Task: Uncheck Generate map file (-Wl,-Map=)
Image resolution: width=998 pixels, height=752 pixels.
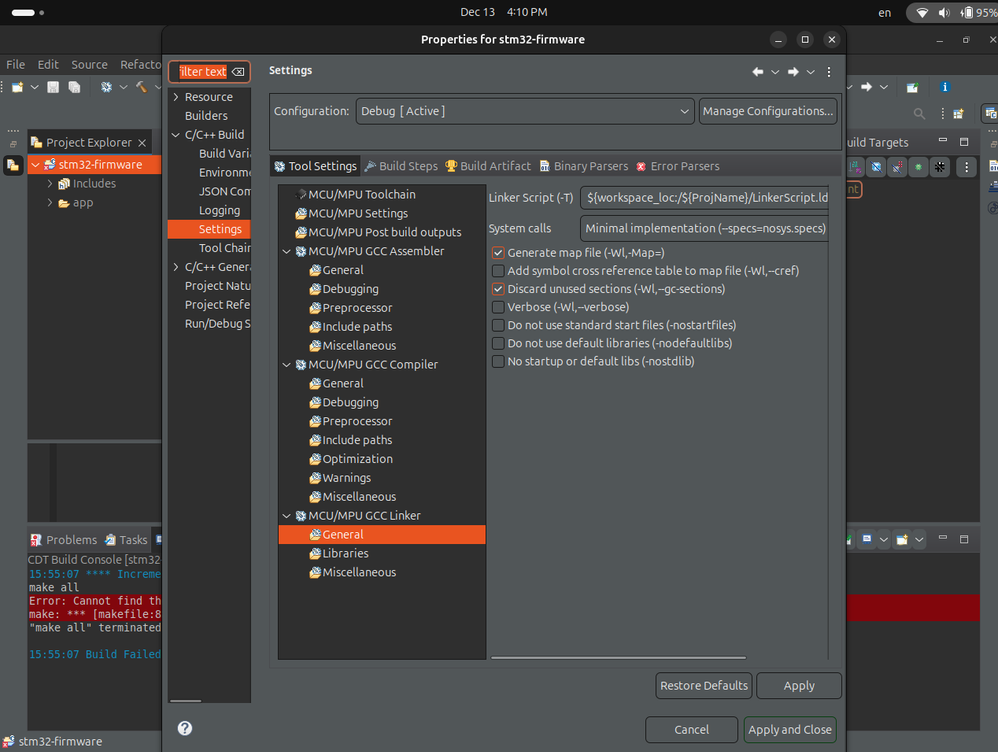Action: click(498, 252)
